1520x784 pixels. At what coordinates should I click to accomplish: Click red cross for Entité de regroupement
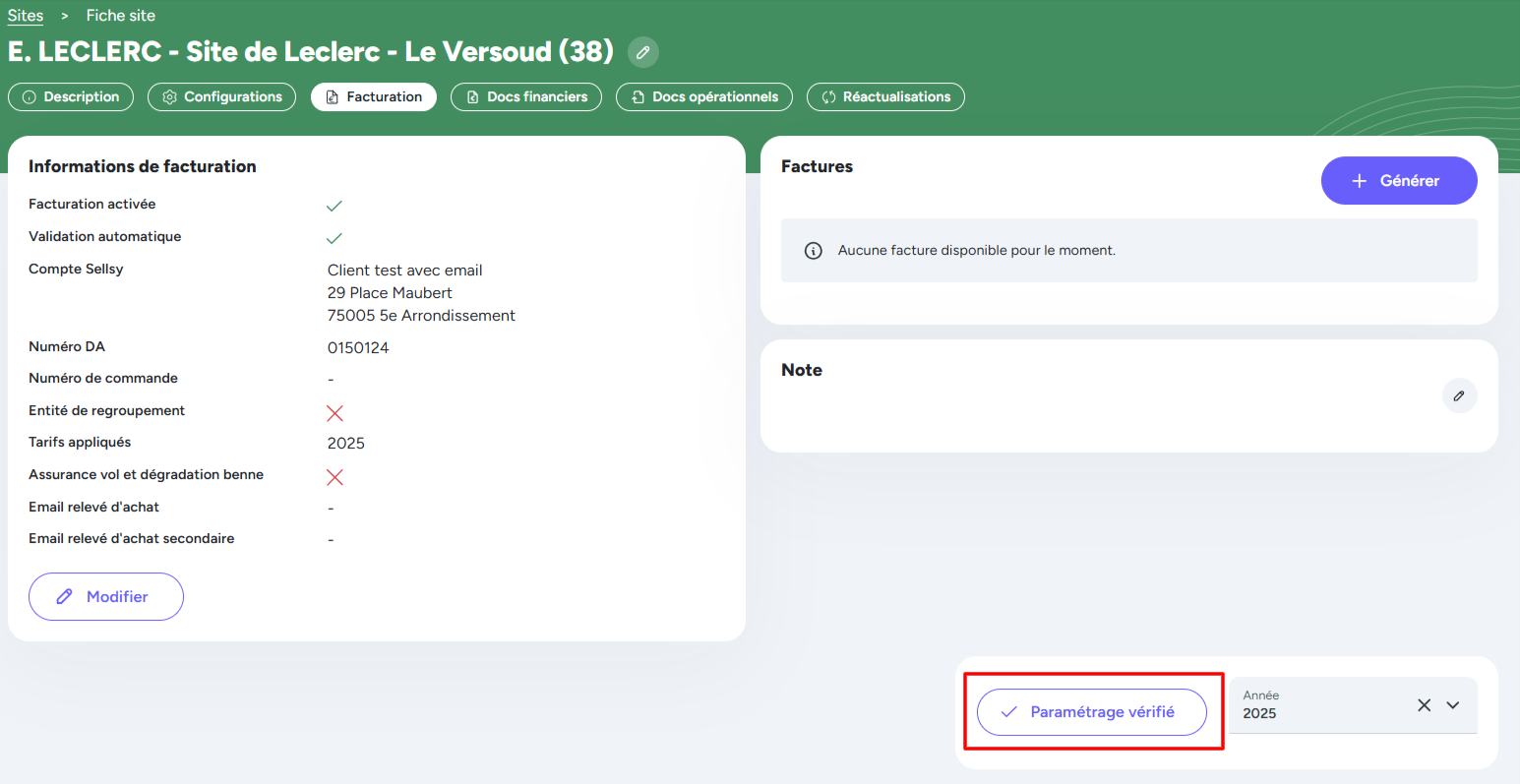334,413
